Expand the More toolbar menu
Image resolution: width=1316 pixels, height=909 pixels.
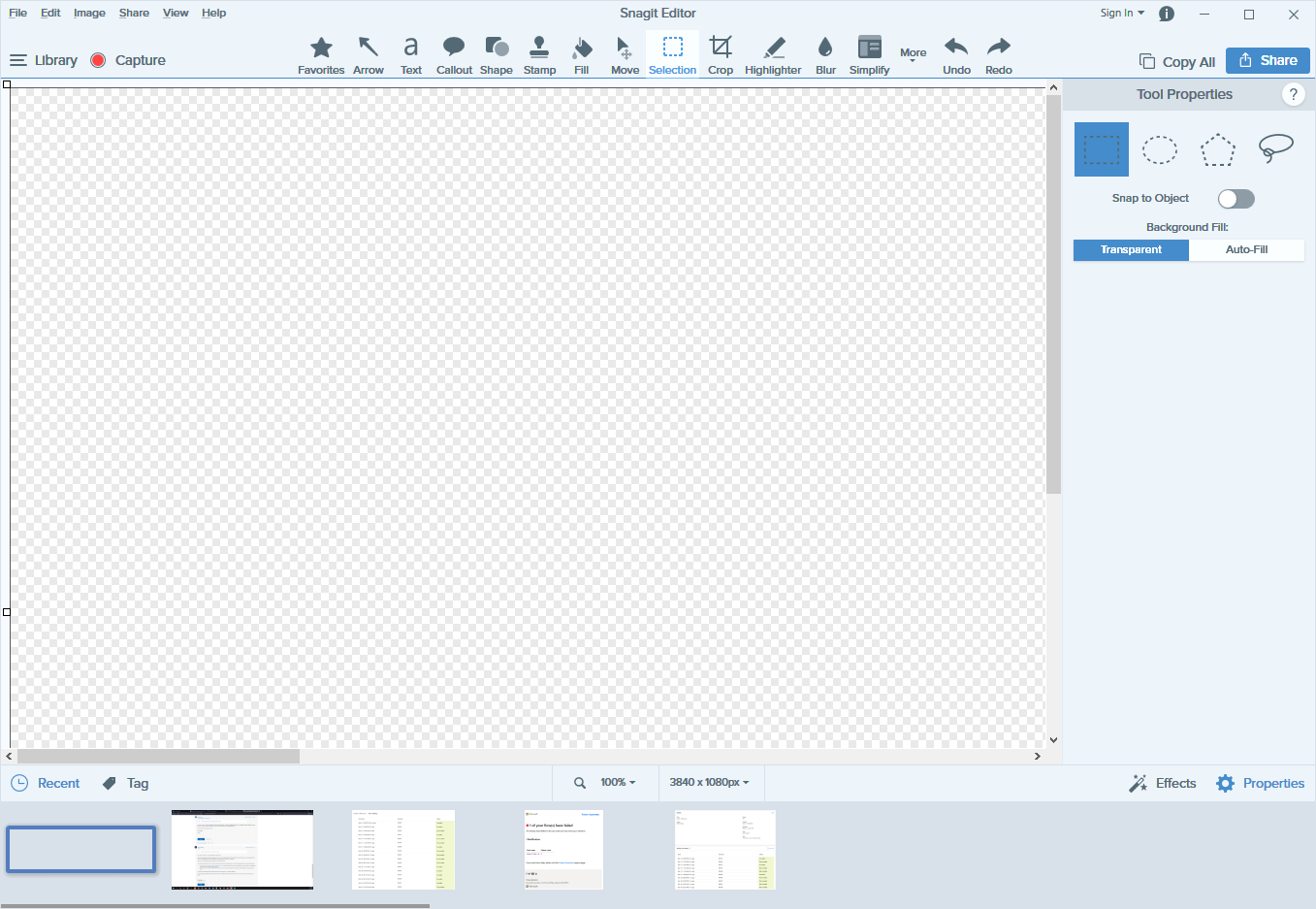(x=913, y=54)
